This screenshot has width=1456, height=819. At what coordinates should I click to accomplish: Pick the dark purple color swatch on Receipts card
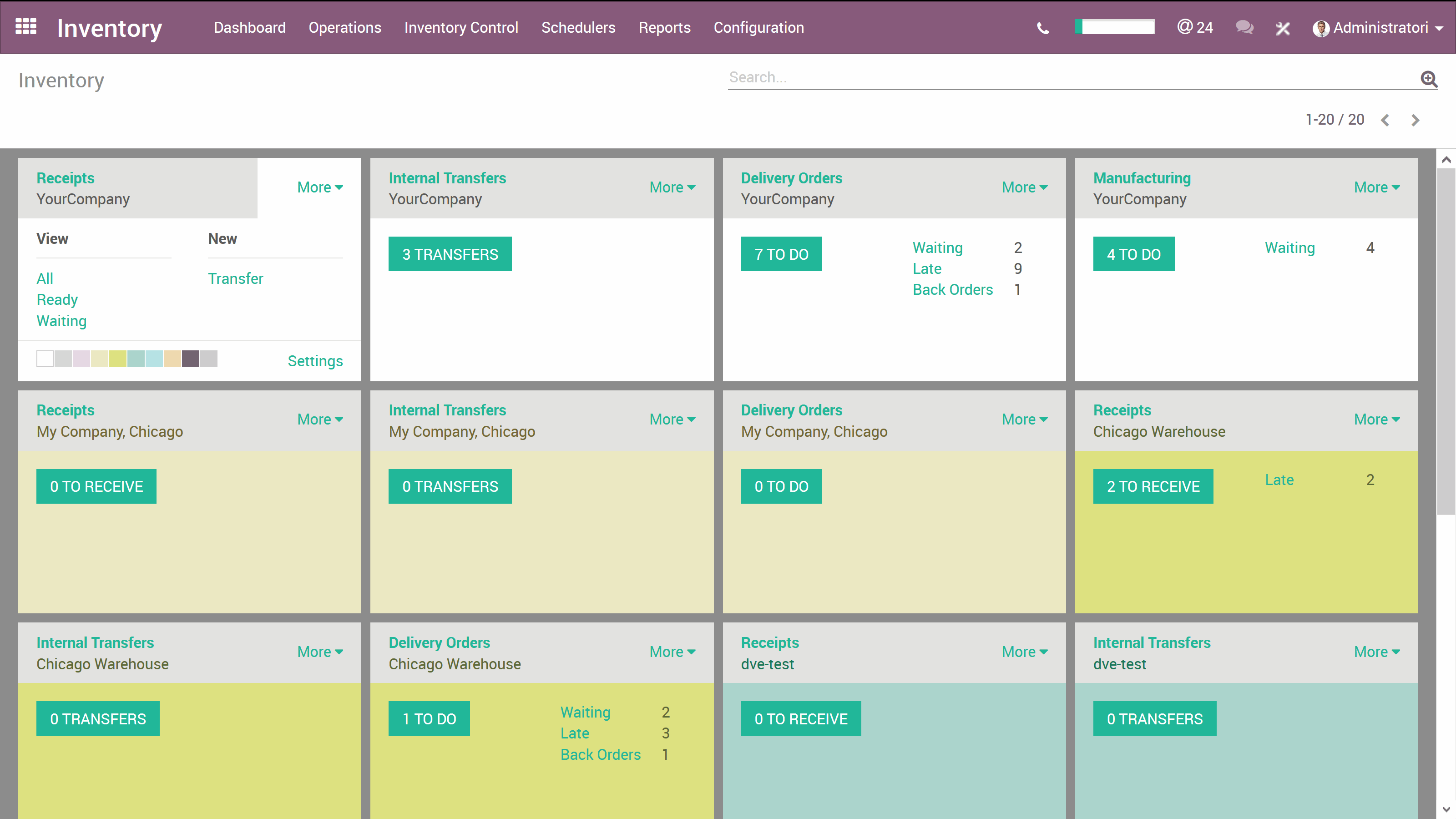[x=191, y=359]
